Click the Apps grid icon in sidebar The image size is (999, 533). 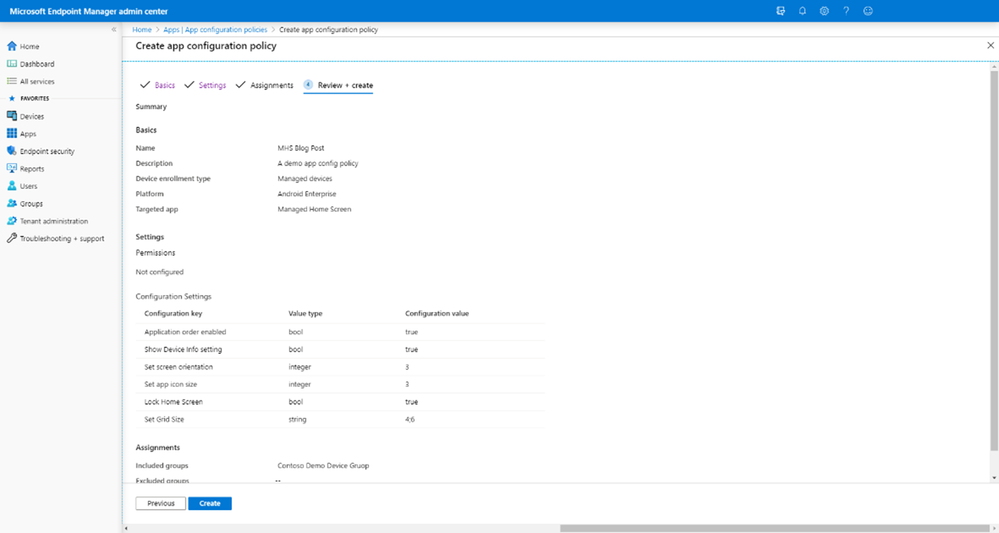pos(11,134)
